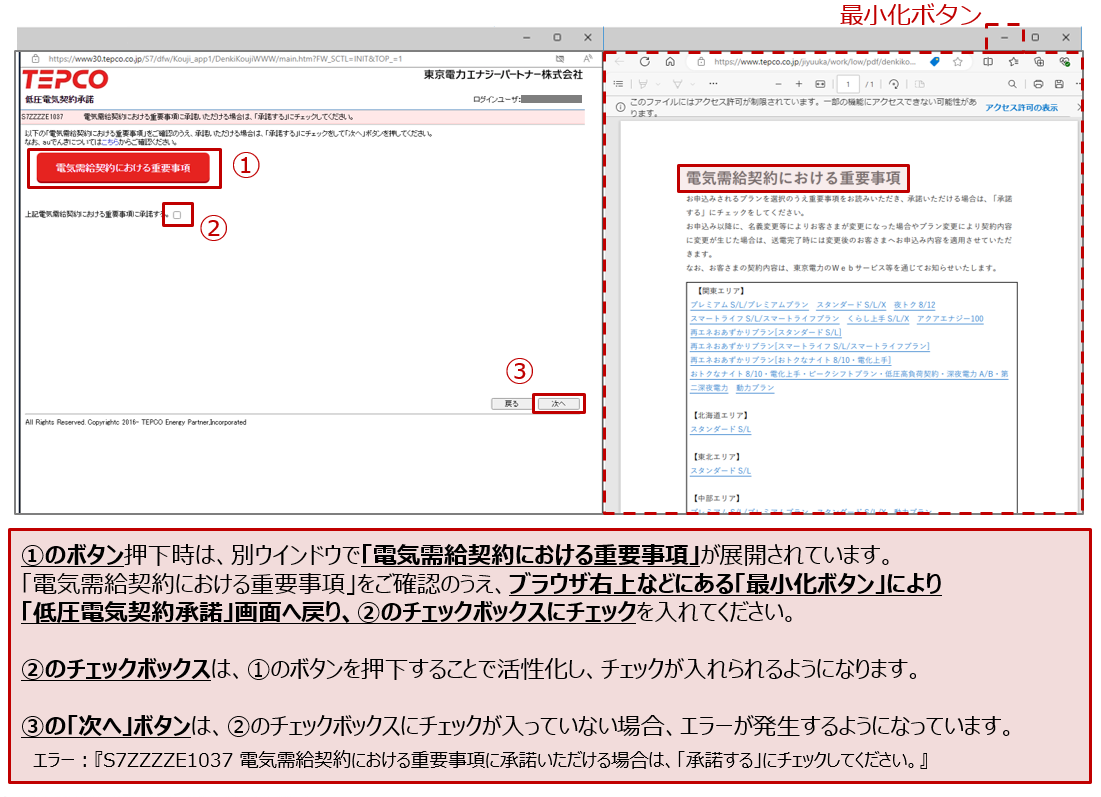Viewport: 1101px width, 797px height.
Task: Click the TEPCO logo in left window
Action: click(65, 79)
